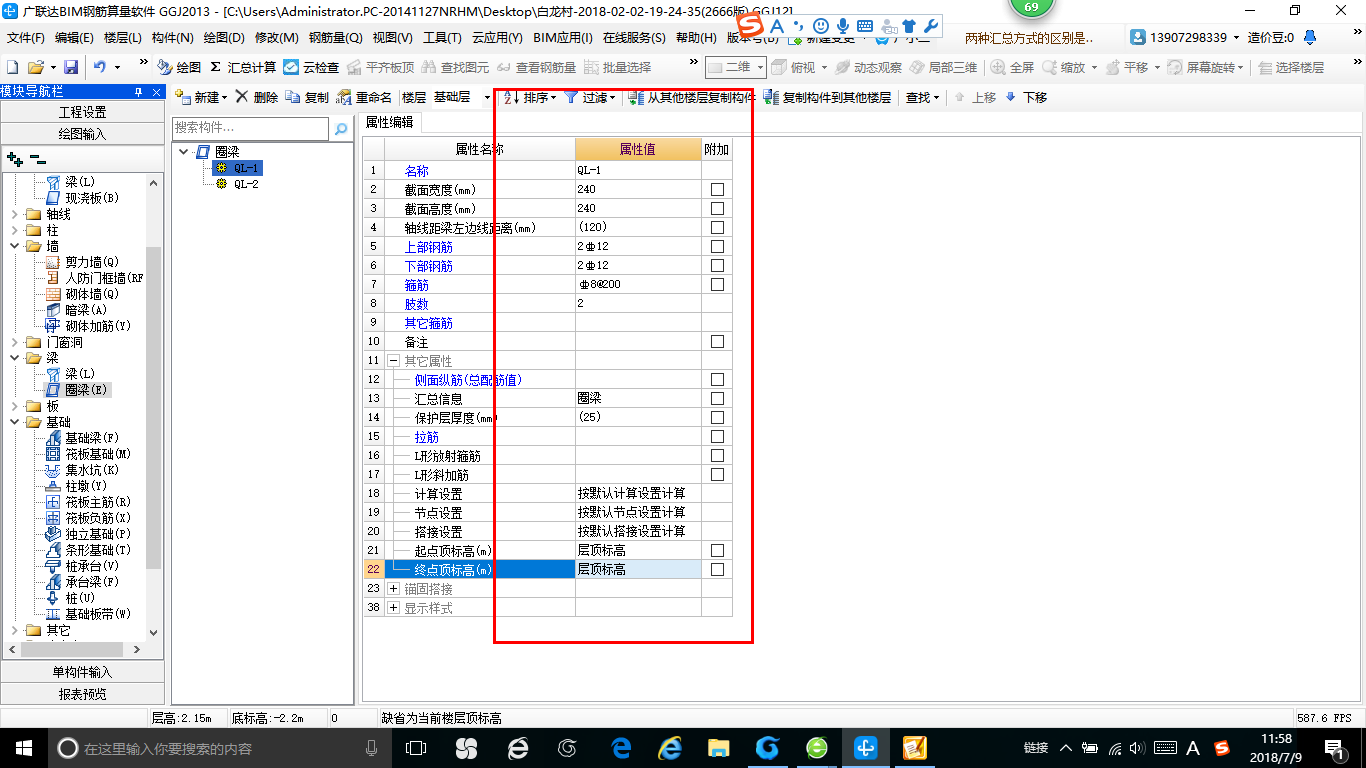Select 剪力墙(Q) in the navigation tree
The width and height of the screenshot is (1366, 768).
tap(84, 262)
